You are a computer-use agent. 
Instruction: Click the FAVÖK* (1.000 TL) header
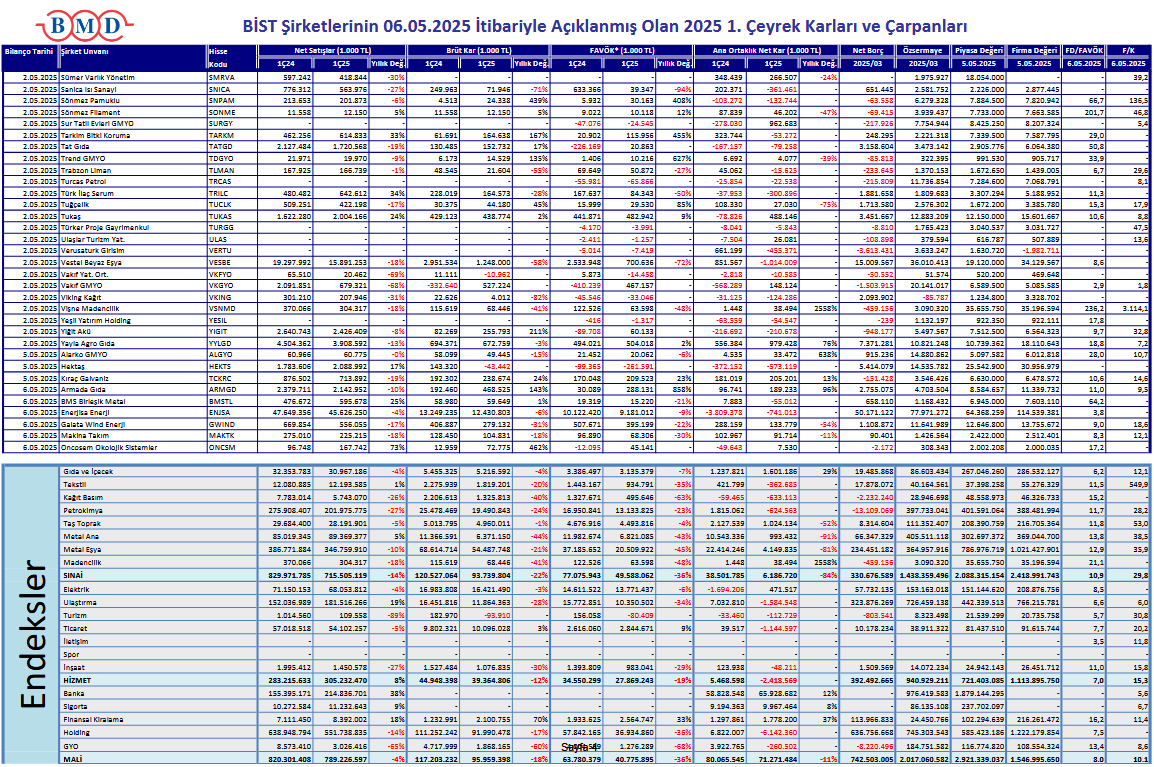point(622,51)
